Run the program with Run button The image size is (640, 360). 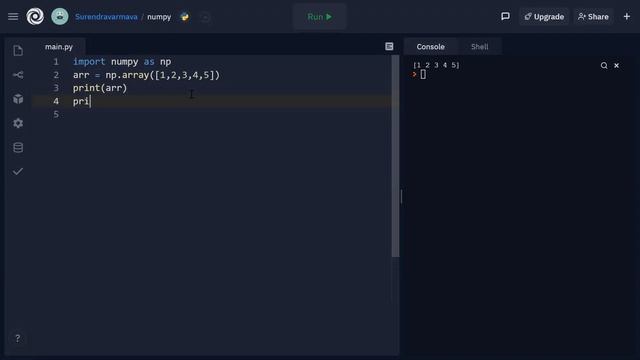pyautogui.click(x=320, y=17)
